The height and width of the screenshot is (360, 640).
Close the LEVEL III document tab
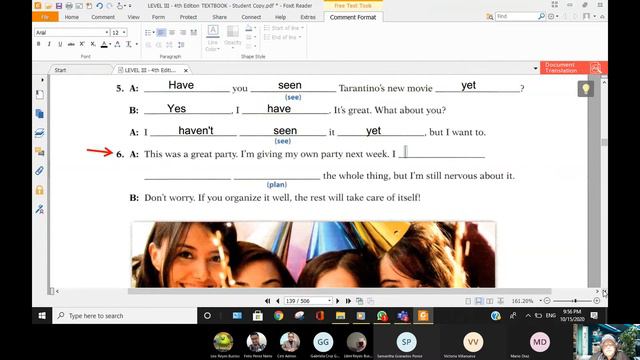coord(186,70)
